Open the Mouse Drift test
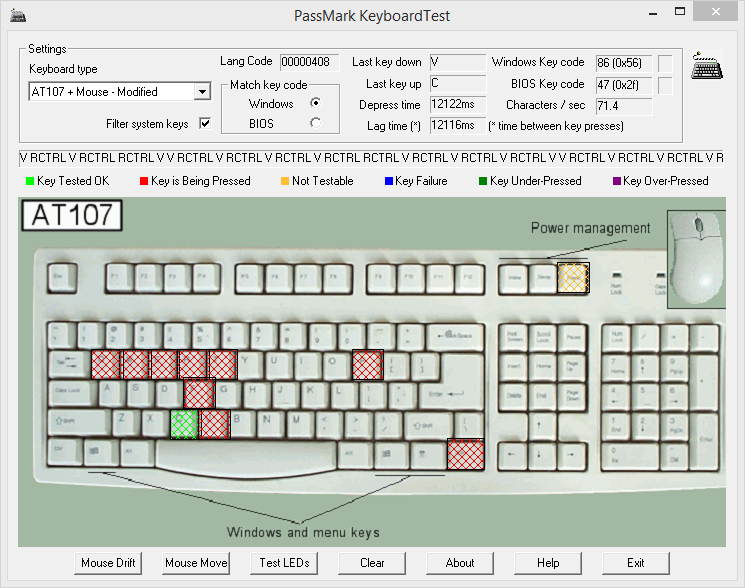 point(108,563)
